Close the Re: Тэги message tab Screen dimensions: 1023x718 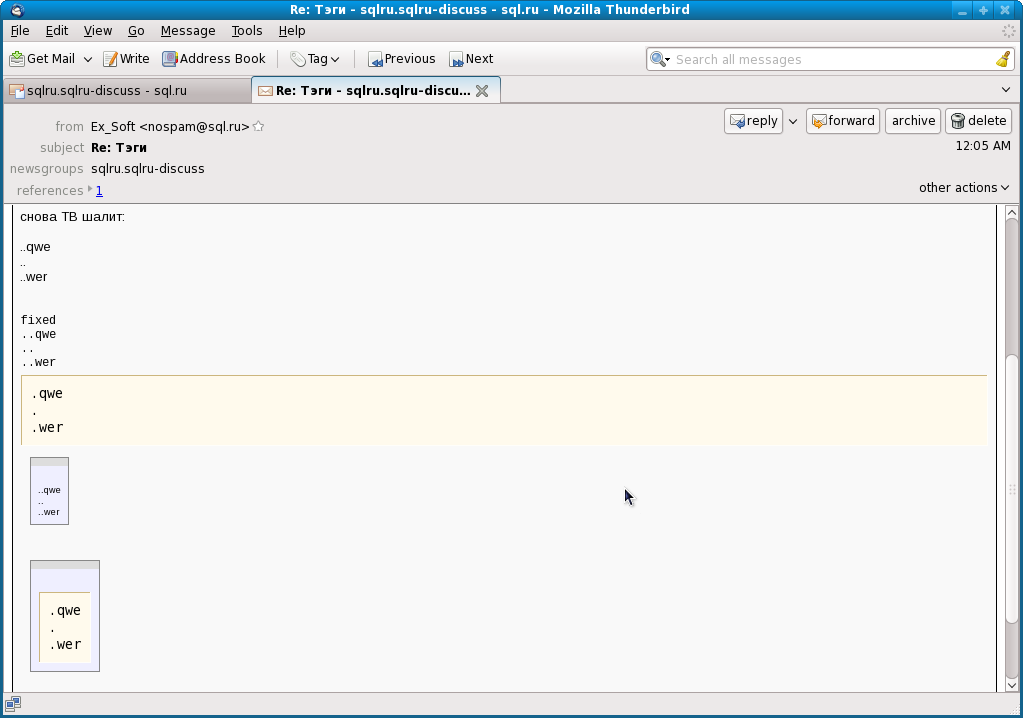pyautogui.click(x=481, y=91)
